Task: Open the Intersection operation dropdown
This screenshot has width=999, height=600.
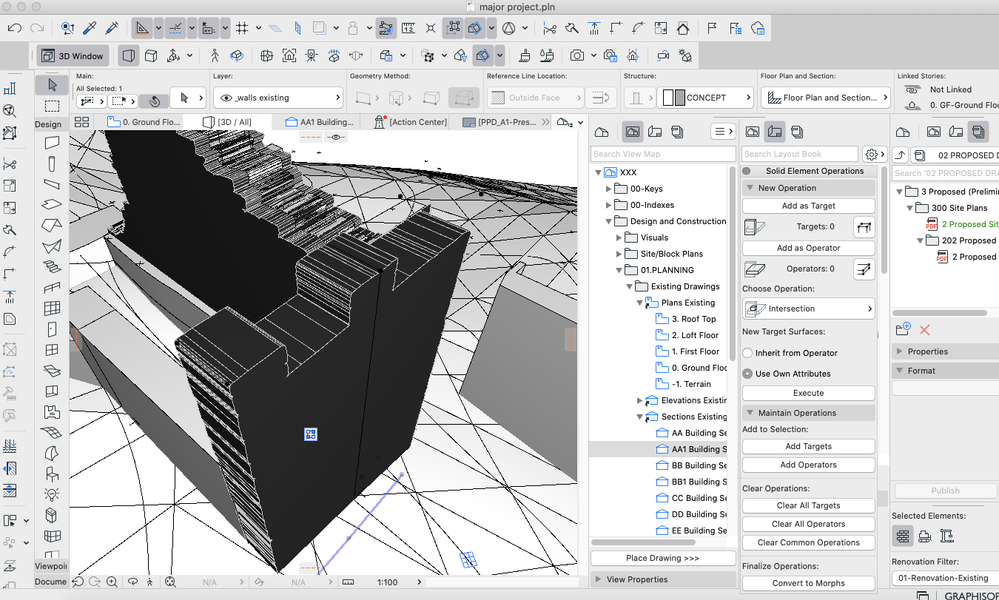Action: [x=808, y=309]
